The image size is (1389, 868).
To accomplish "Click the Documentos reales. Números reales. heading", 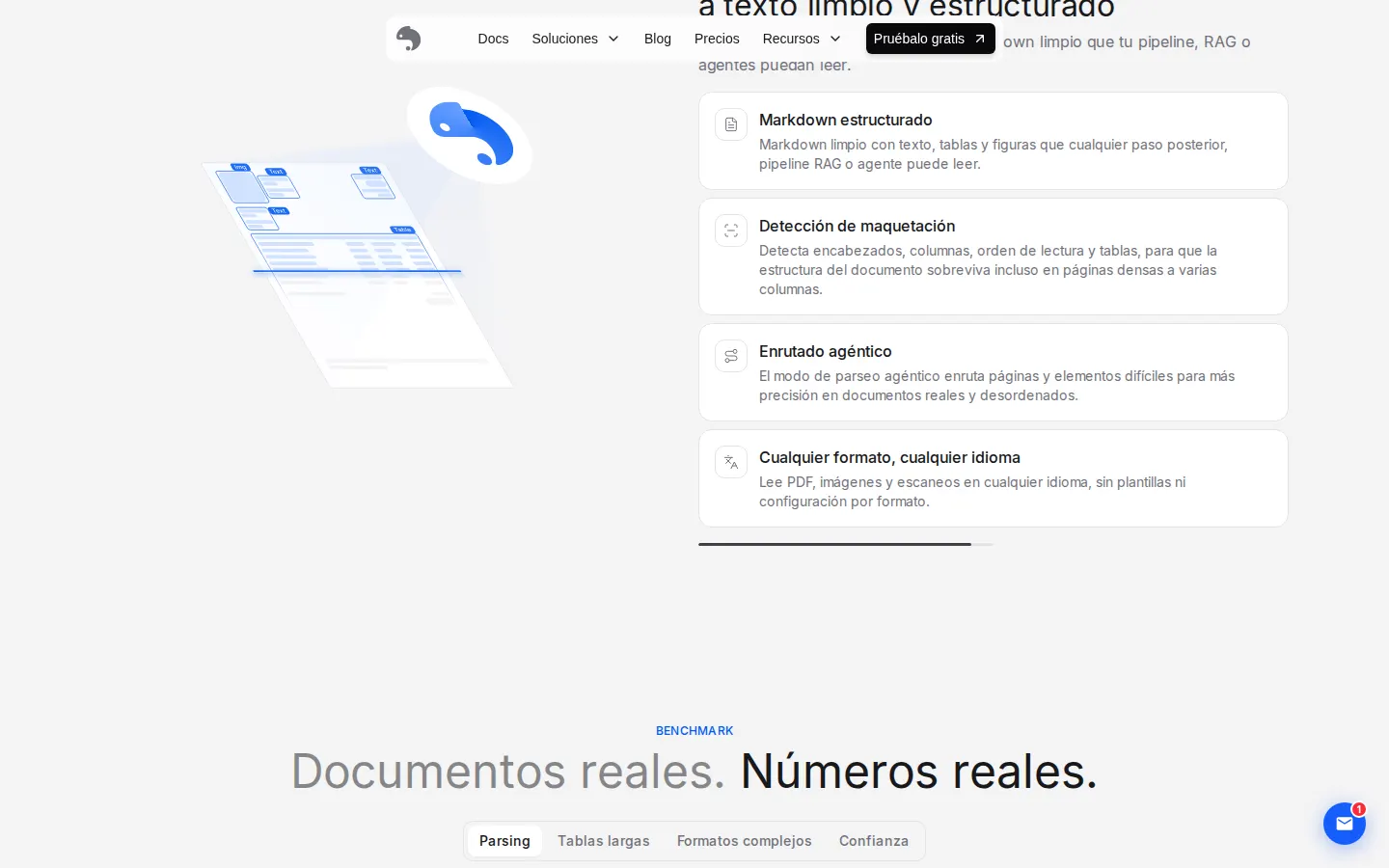I will [694, 772].
